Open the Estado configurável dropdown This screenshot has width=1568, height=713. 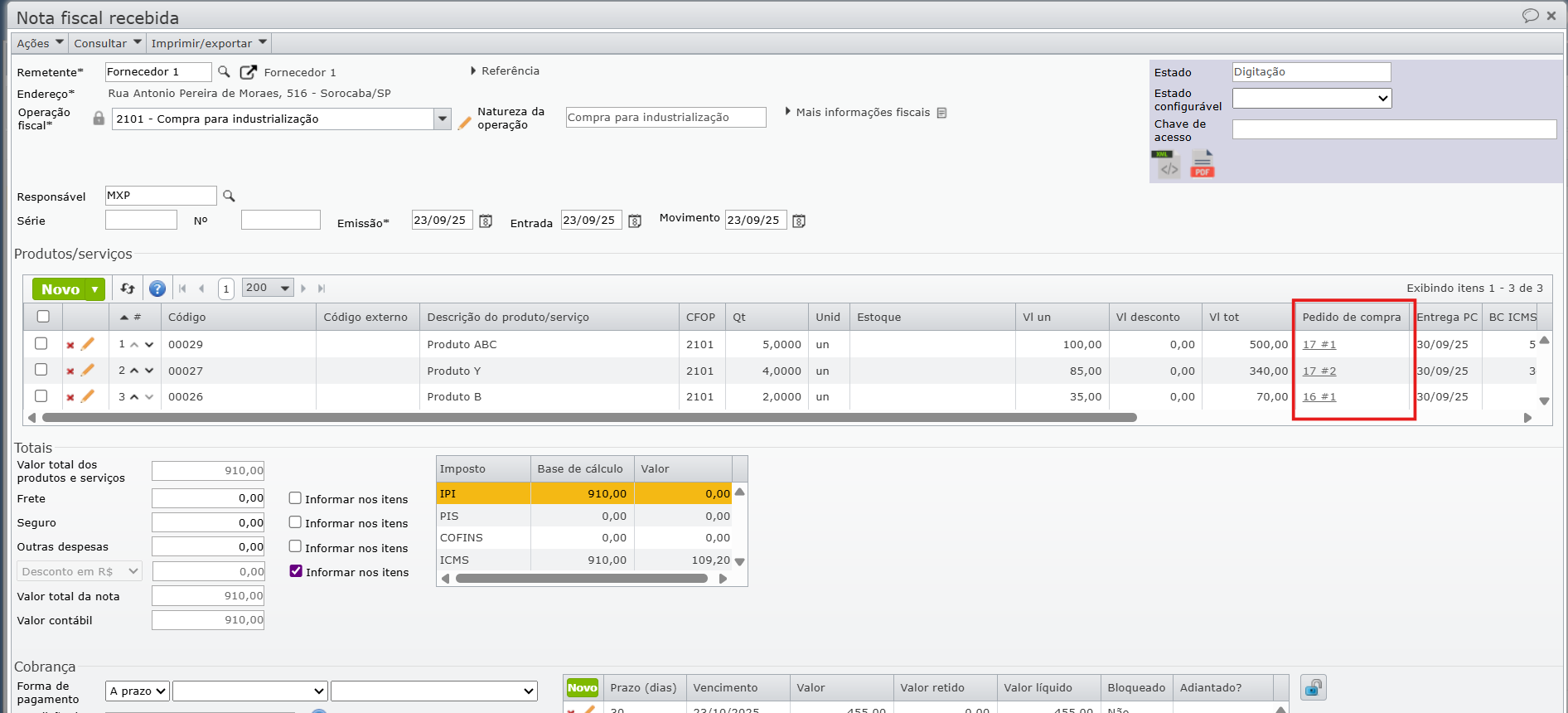coord(1311,99)
